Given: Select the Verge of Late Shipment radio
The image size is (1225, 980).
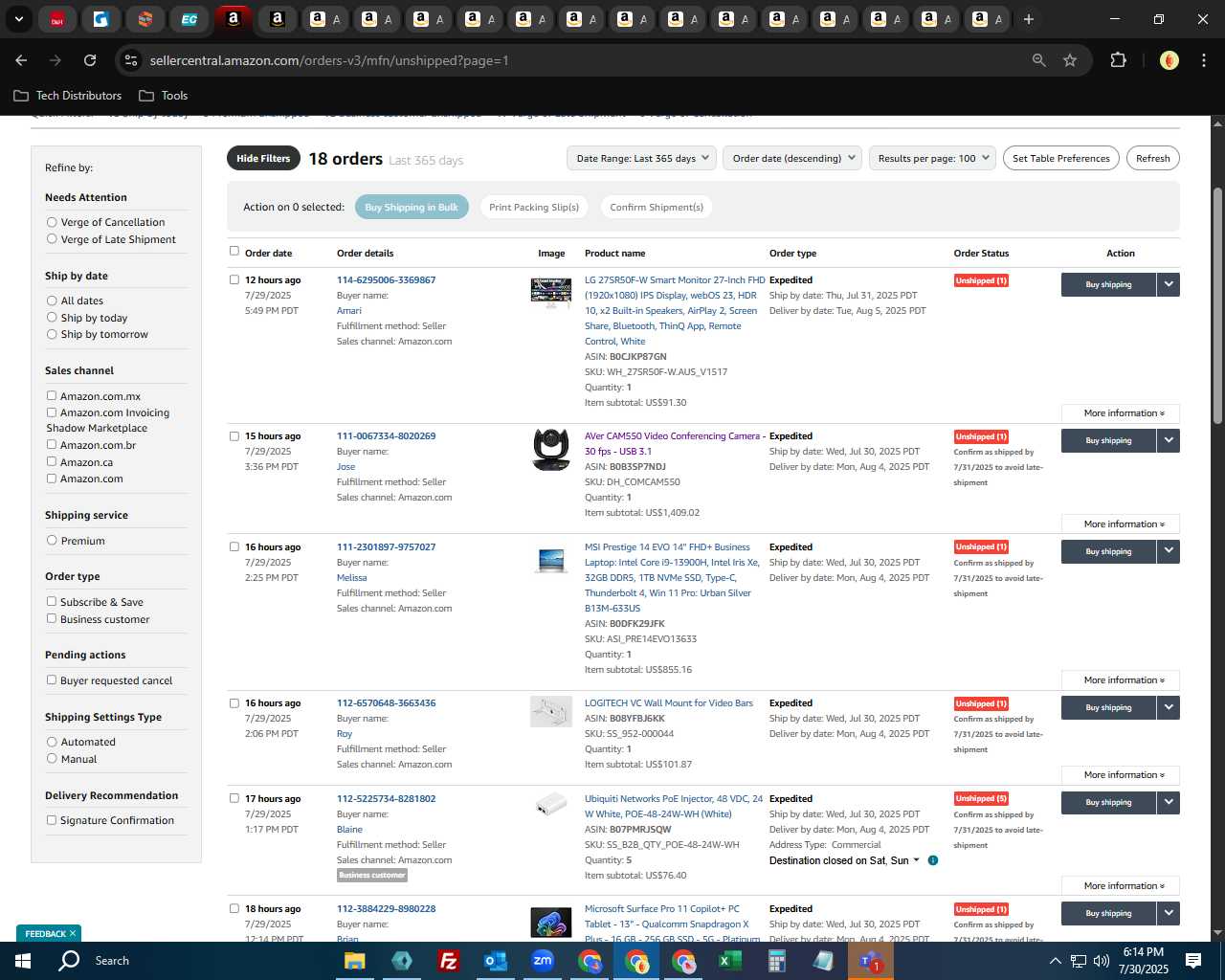Looking at the screenshot, I should click(52, 239).
